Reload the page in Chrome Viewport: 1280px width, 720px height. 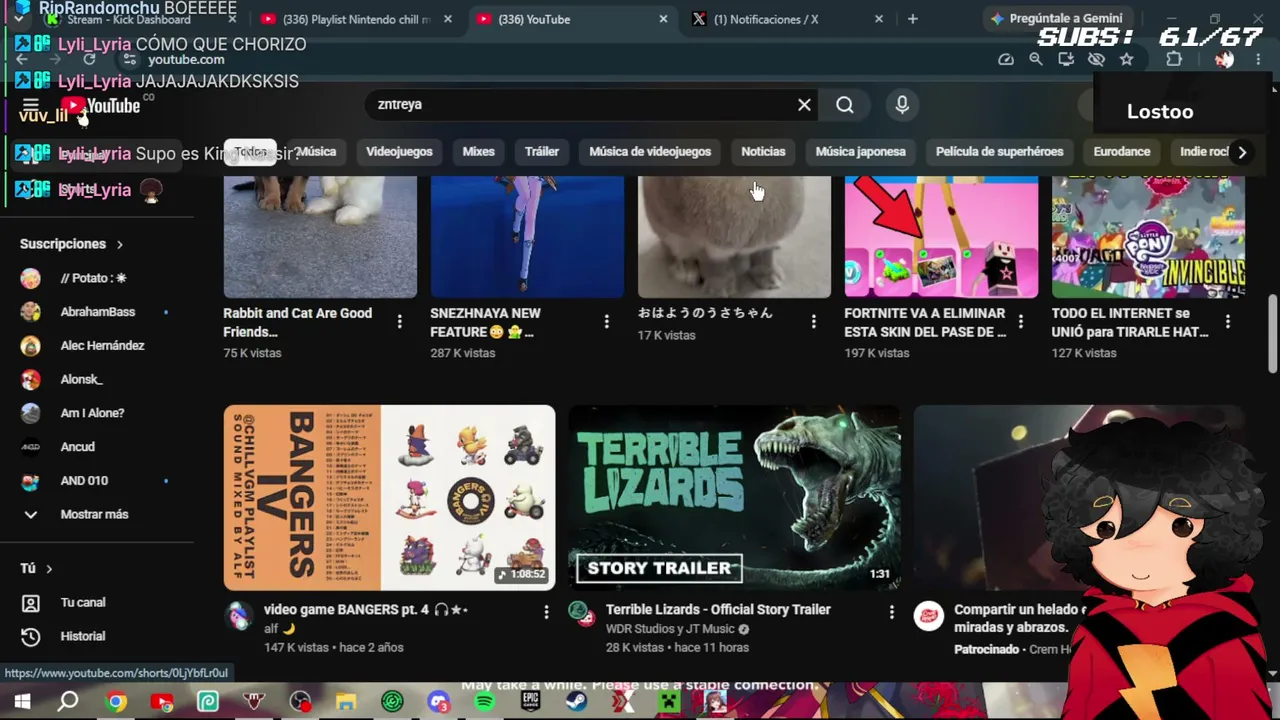[89, 60]
